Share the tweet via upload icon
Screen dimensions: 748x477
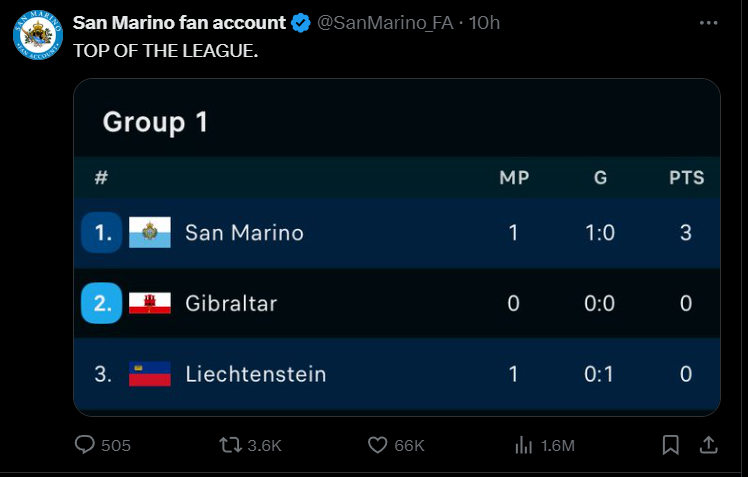pyautogui.click(x=707, y=444)
